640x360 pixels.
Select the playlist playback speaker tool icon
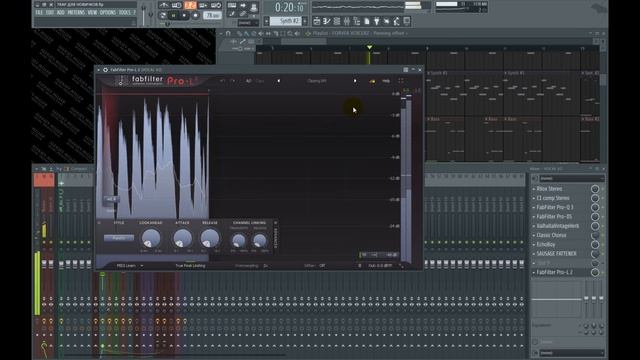297,33
